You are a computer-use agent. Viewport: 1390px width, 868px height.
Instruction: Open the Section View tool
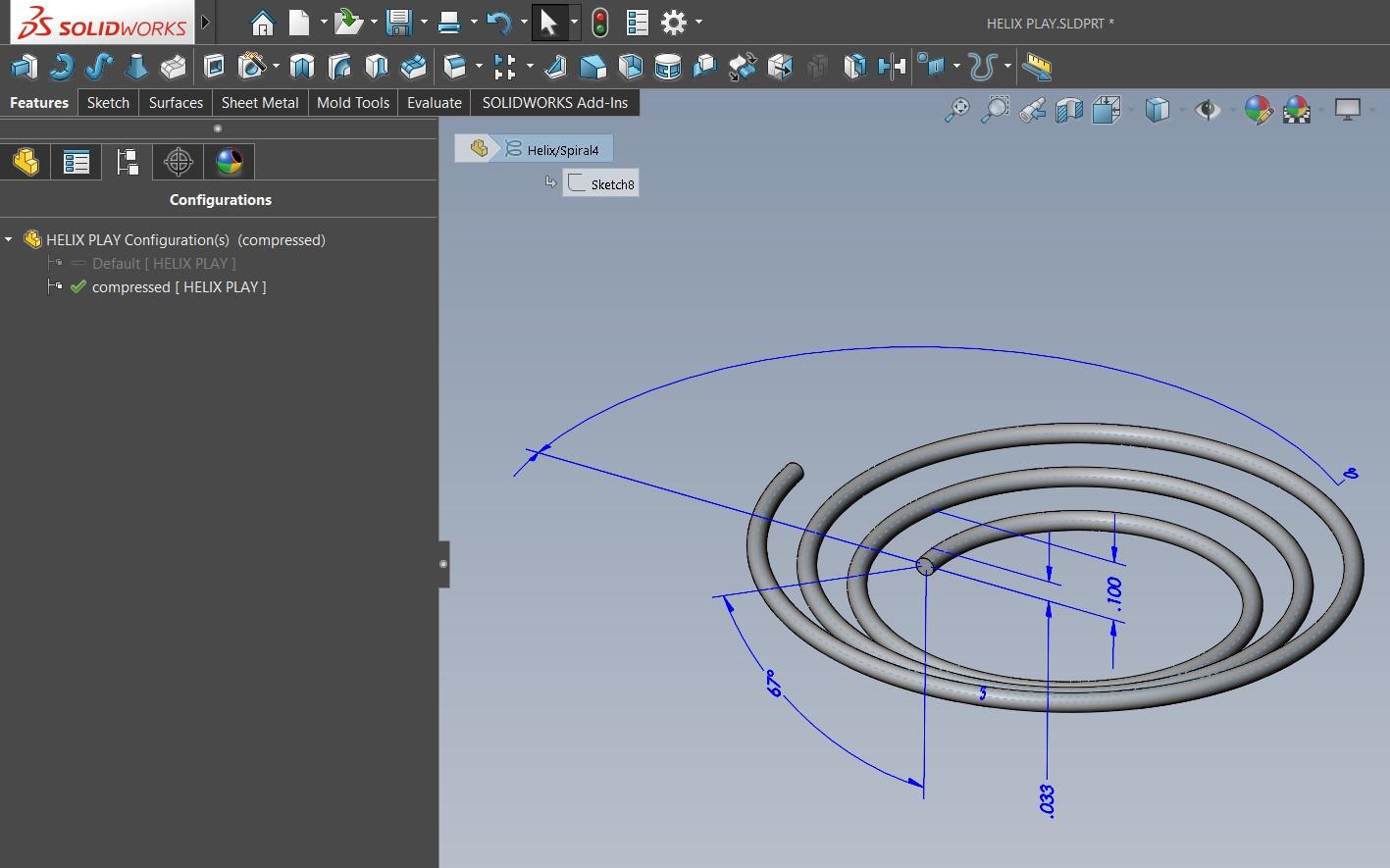[1068, 110]
